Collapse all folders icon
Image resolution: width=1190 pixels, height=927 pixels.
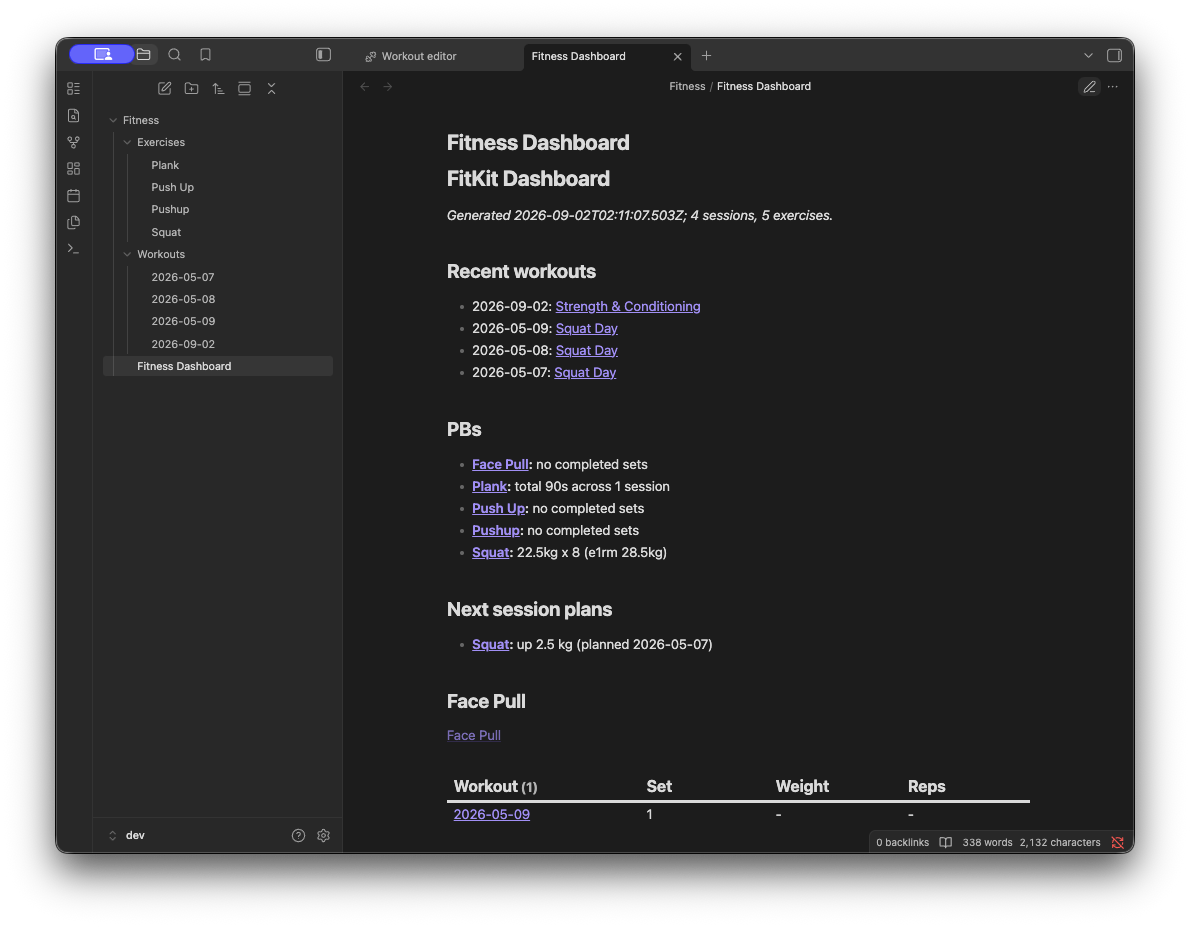point(272,89)
